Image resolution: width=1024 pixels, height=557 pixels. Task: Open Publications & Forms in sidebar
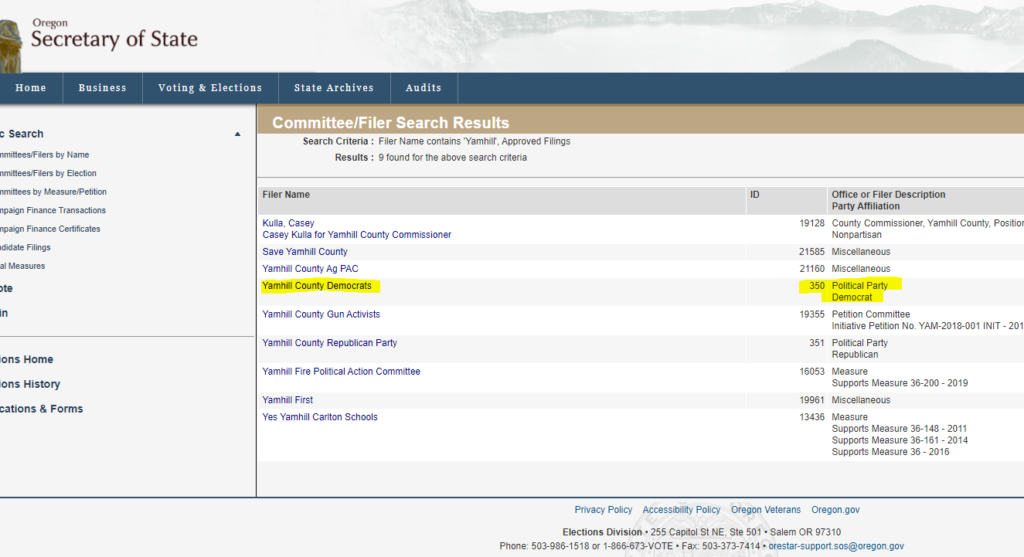(x=42, y=409)
